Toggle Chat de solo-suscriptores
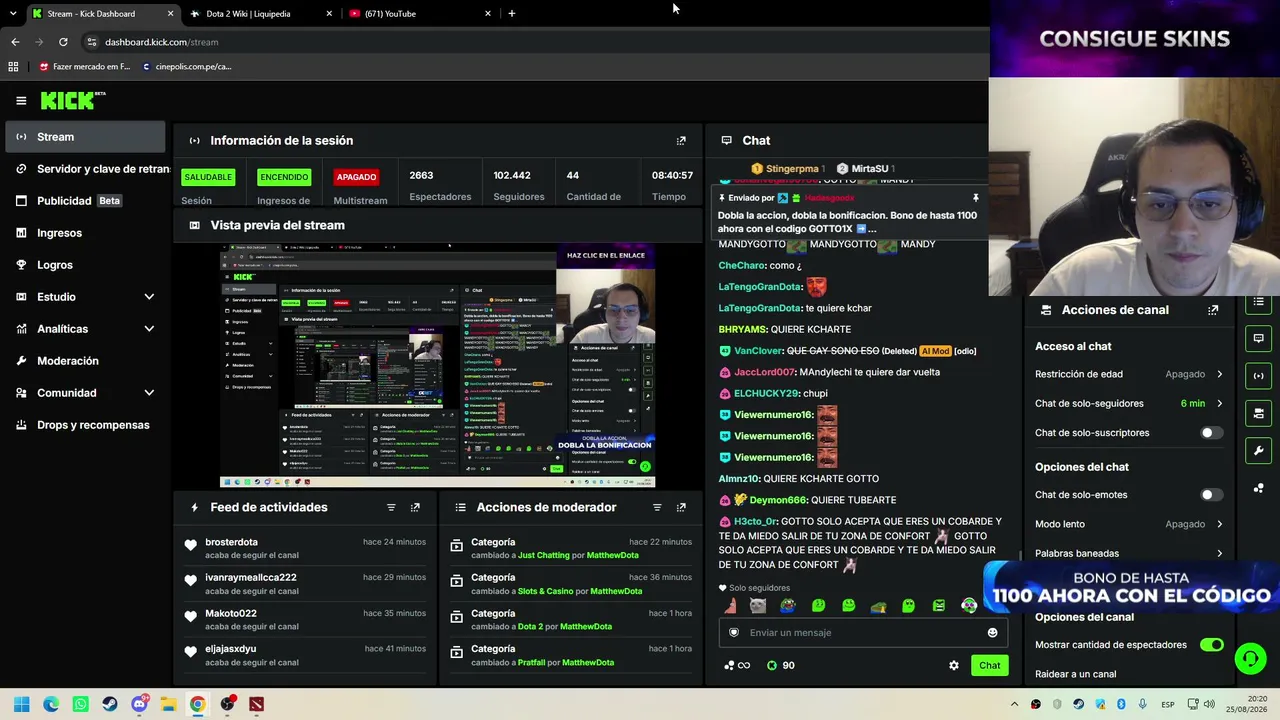 coord(1211,433)
